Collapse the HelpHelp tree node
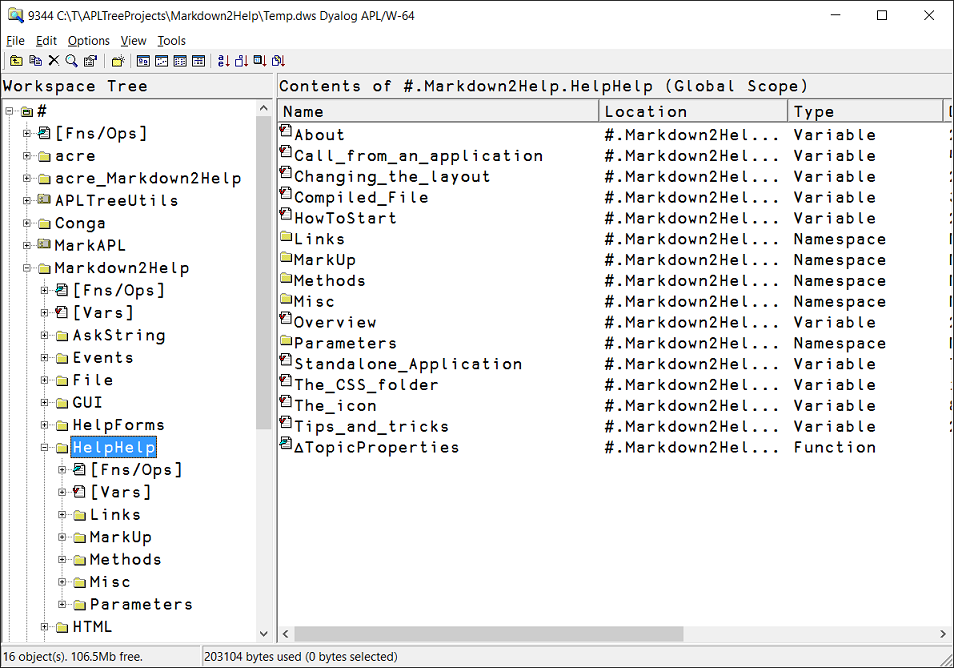 pyautogui.click(x=44, y=447)
